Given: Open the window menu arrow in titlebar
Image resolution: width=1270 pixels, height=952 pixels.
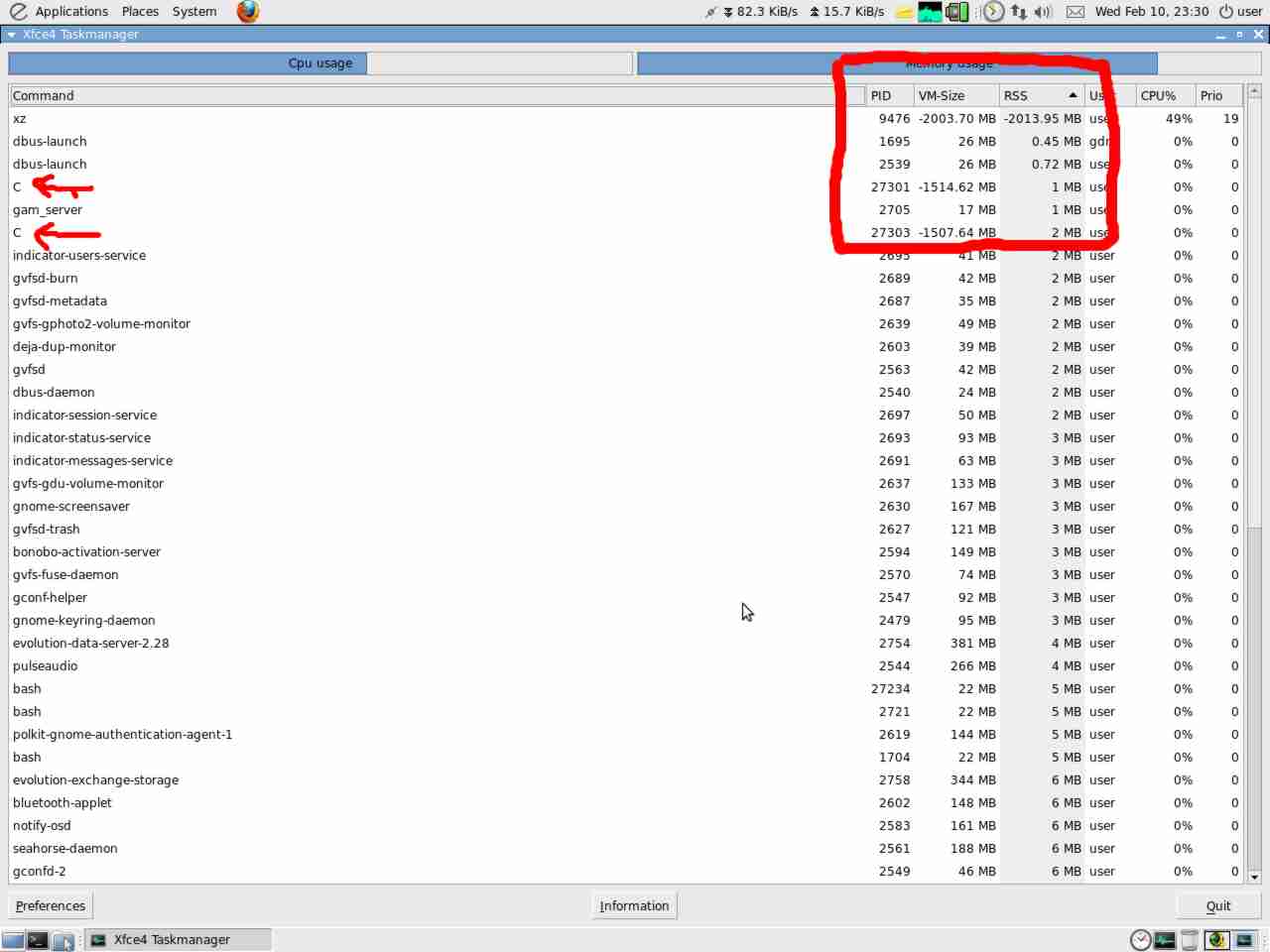Looking at the screenshot, I should click(12, 35).
